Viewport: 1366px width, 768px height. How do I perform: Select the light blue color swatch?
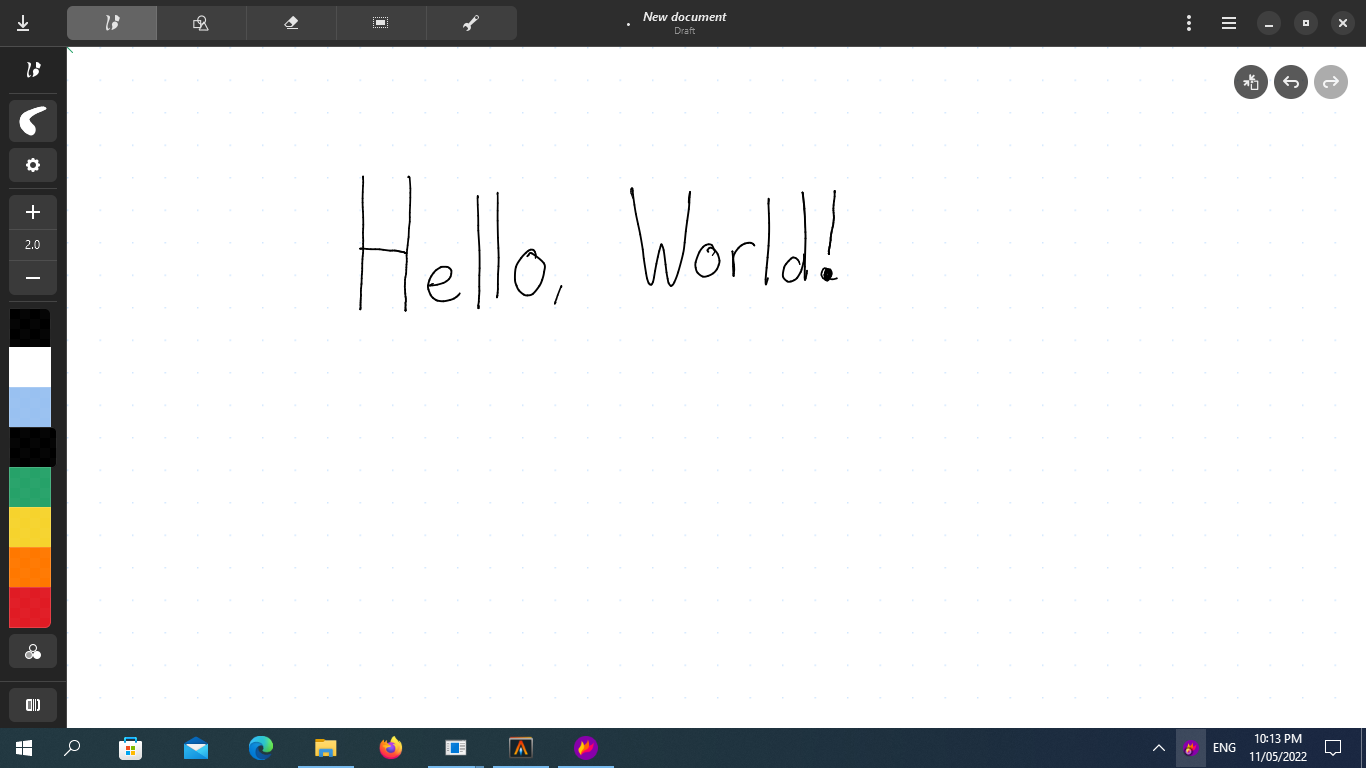30,407
